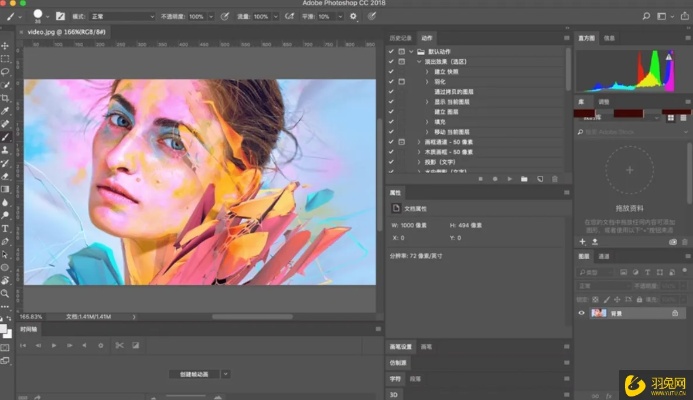The image size is (693, 400).
Task: Select the Horizontal Type tool
Action: (x=5, y=228)
